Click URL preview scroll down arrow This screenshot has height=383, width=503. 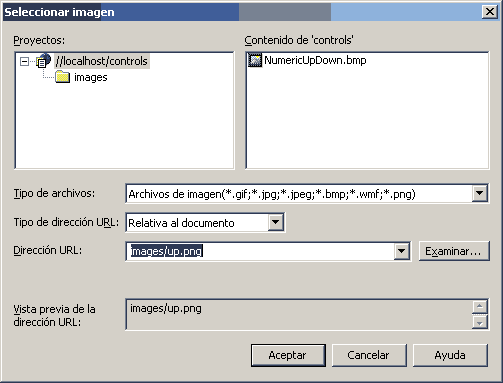coord(480,322)
